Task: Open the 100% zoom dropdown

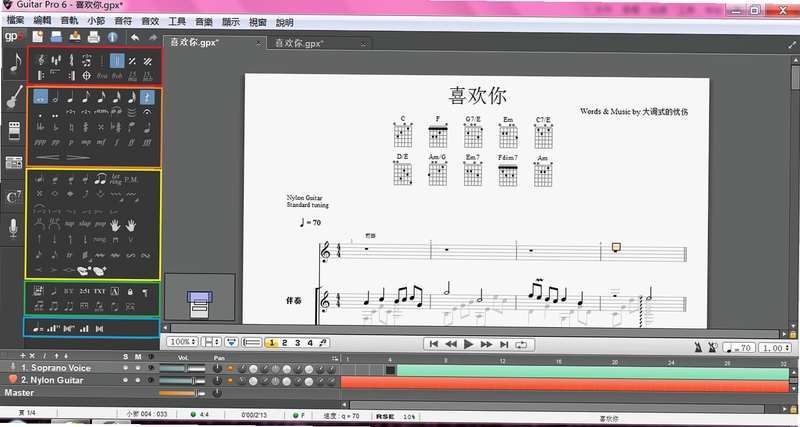Action: coord(183,342)
